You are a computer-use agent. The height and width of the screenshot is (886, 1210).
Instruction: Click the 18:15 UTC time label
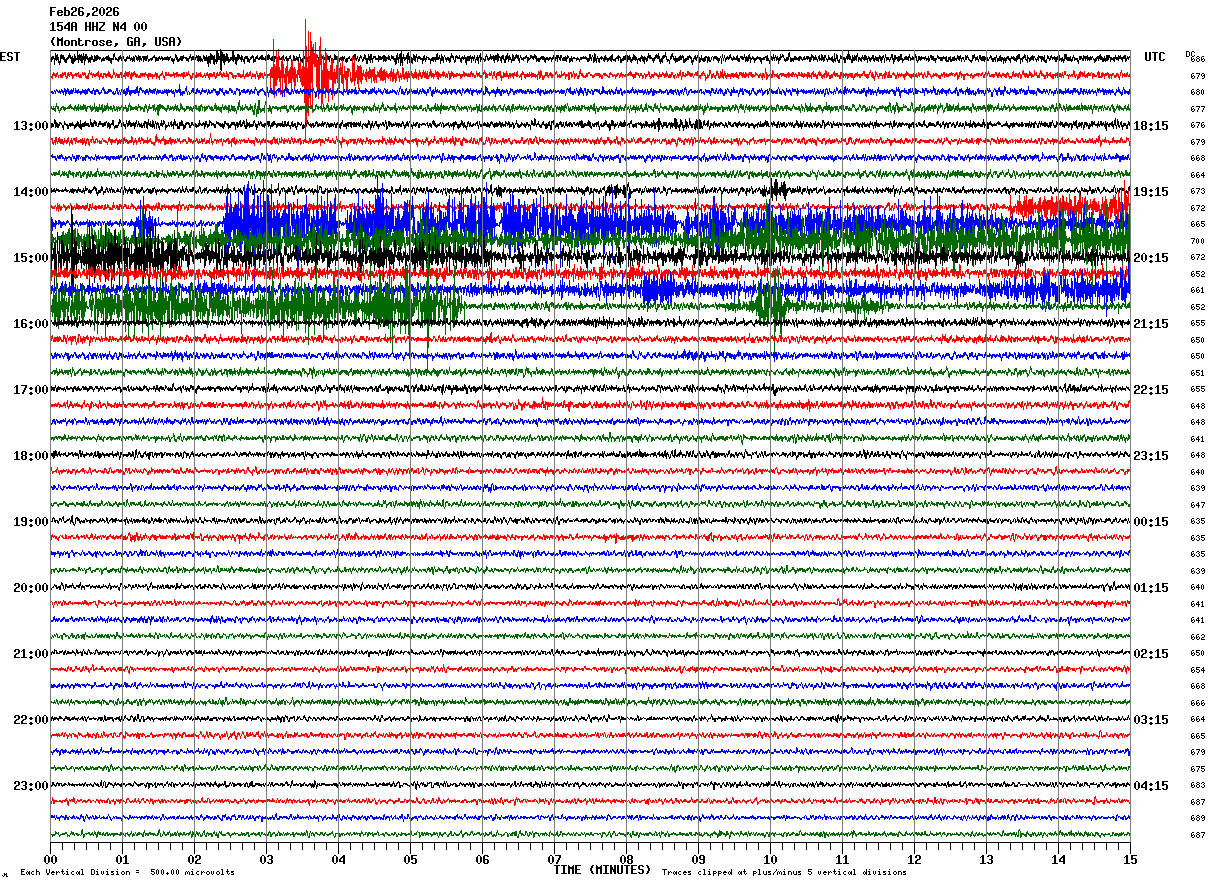(1151, 126)
